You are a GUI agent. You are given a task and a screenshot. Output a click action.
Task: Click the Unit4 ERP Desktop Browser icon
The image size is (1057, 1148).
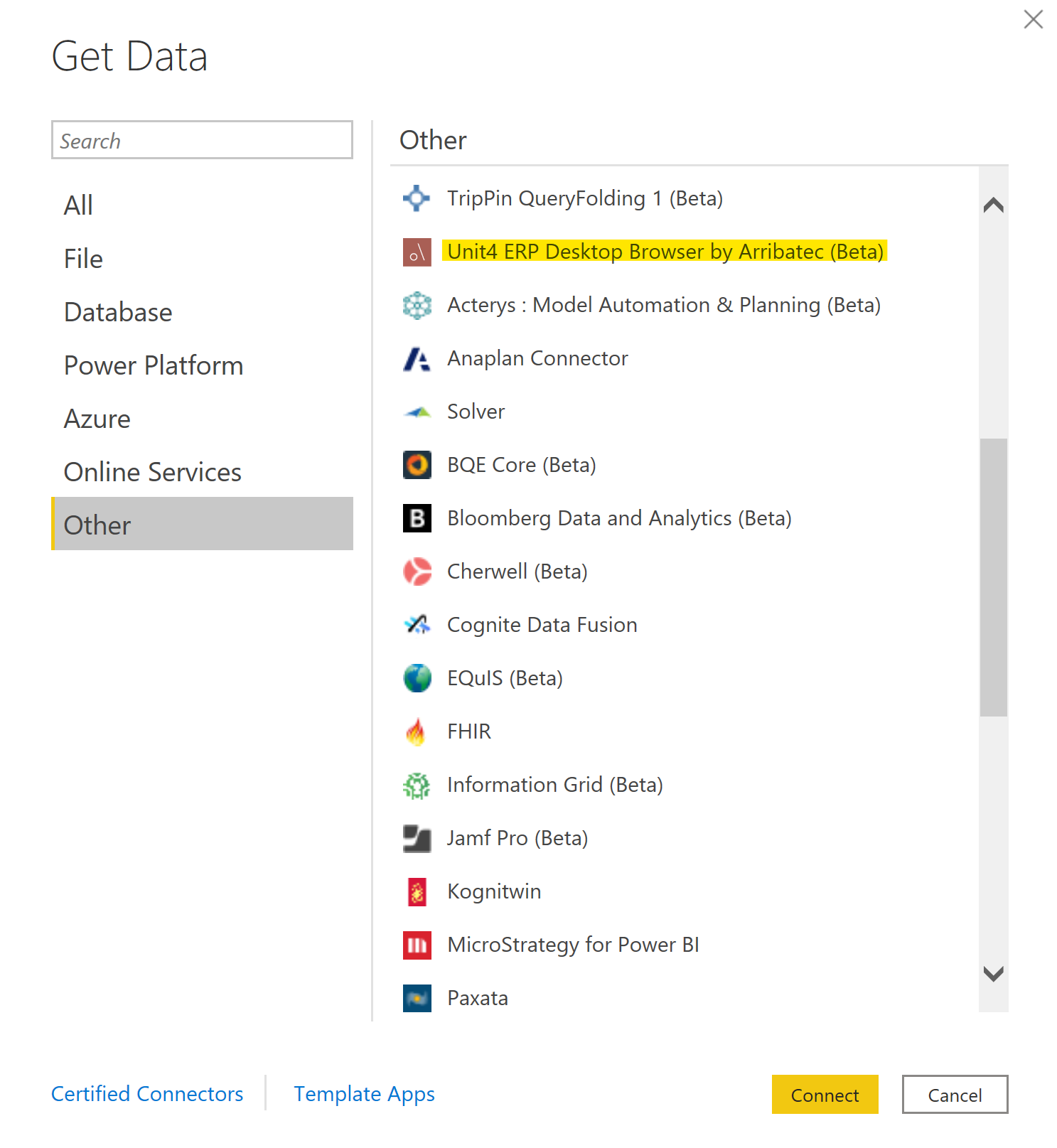(x=417, y=252)
